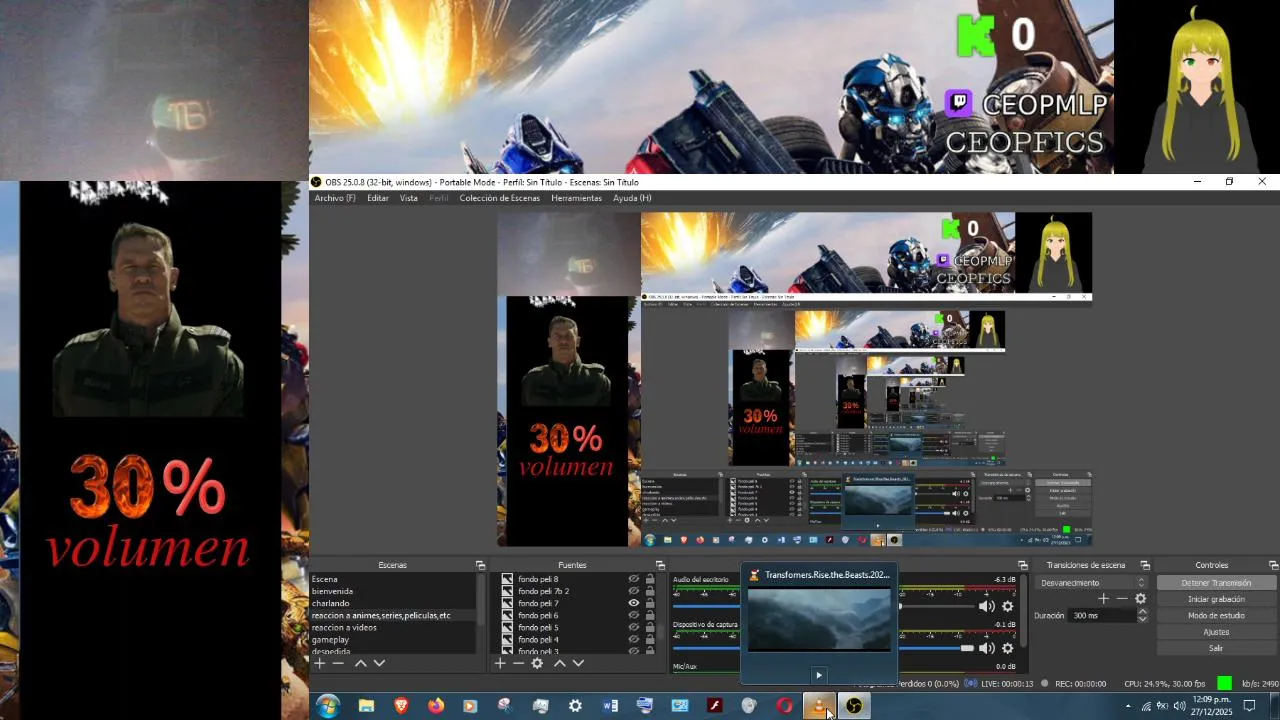The height and width of the screenshot is (720, 1280).
Task: Remove the scene transition with the minus icon
Action: (x=1121, y=599)
